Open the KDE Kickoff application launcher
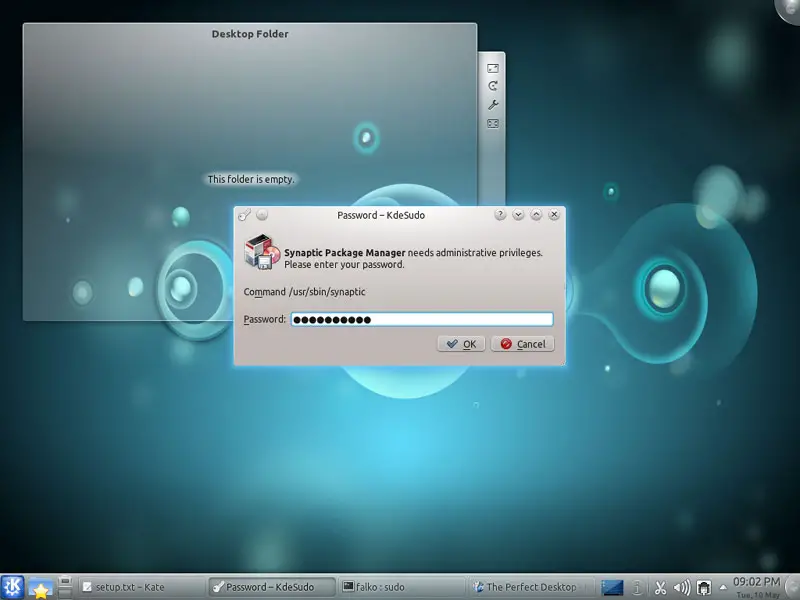This screenshot has height=600, width=800. (12, 587)
